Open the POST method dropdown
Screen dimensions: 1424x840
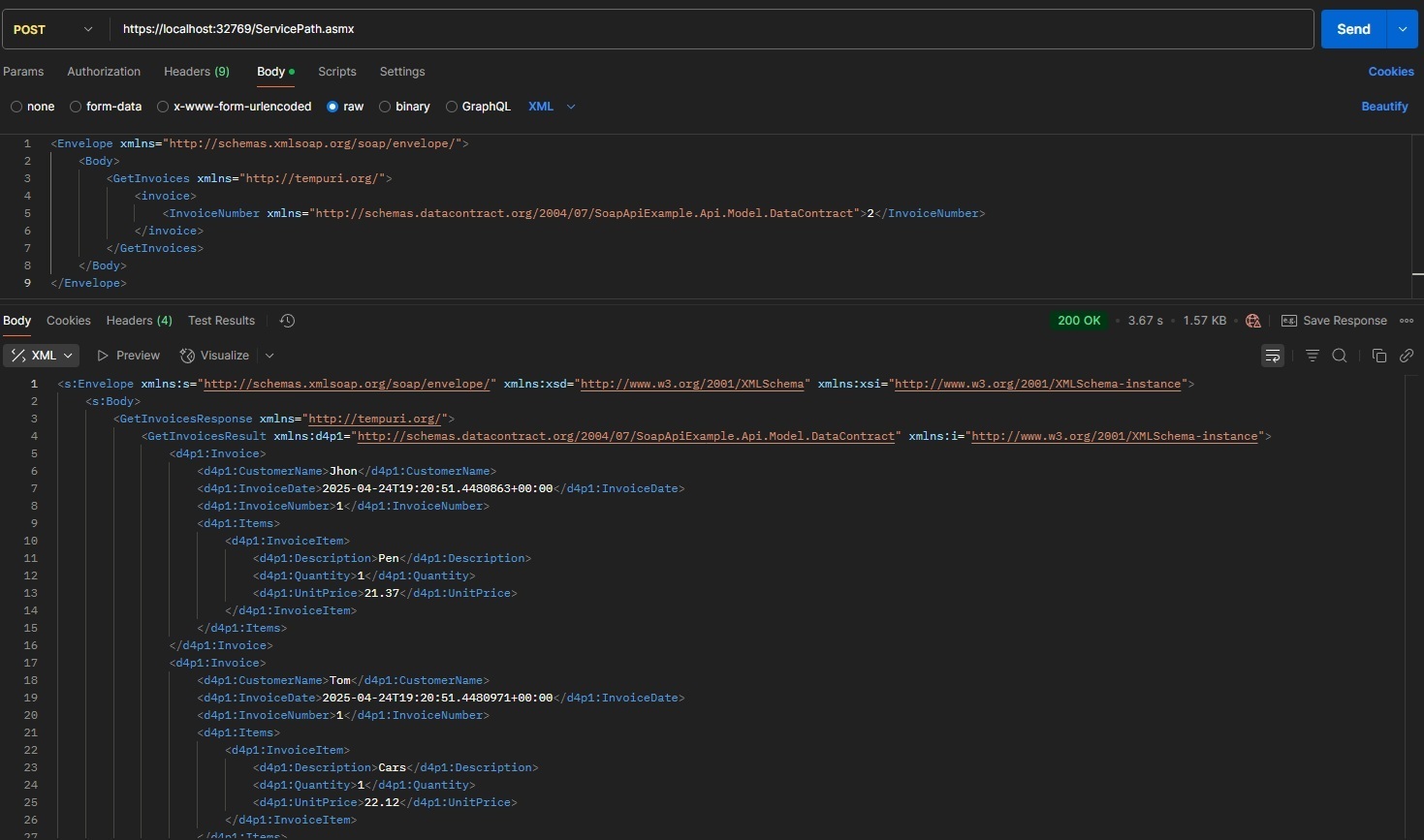tap(53, 29)
